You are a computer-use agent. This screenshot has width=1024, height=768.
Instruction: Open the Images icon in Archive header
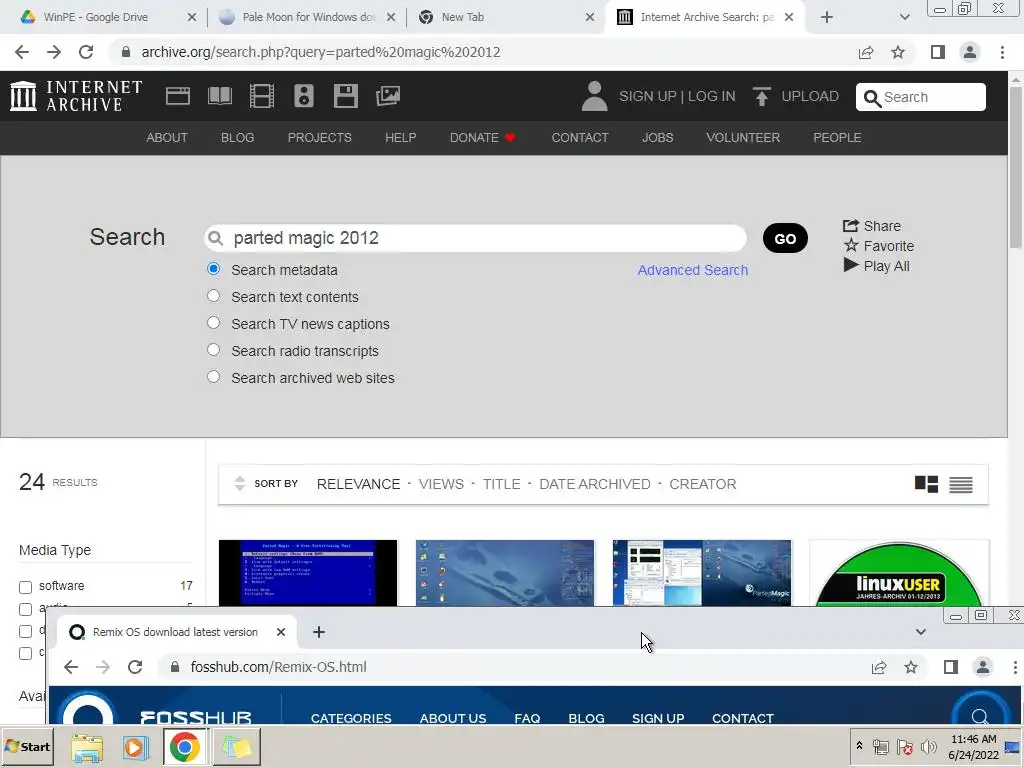pyautogui.click(x=388, y=96)
